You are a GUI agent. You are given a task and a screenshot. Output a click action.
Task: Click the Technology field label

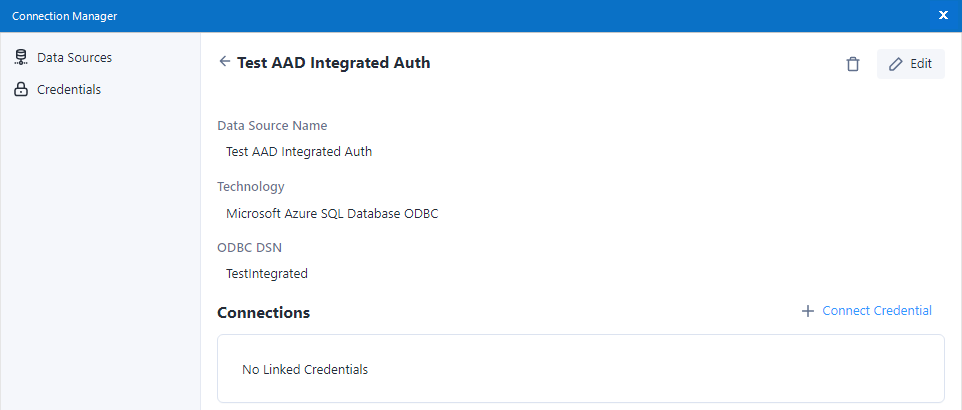pos(251,186)
